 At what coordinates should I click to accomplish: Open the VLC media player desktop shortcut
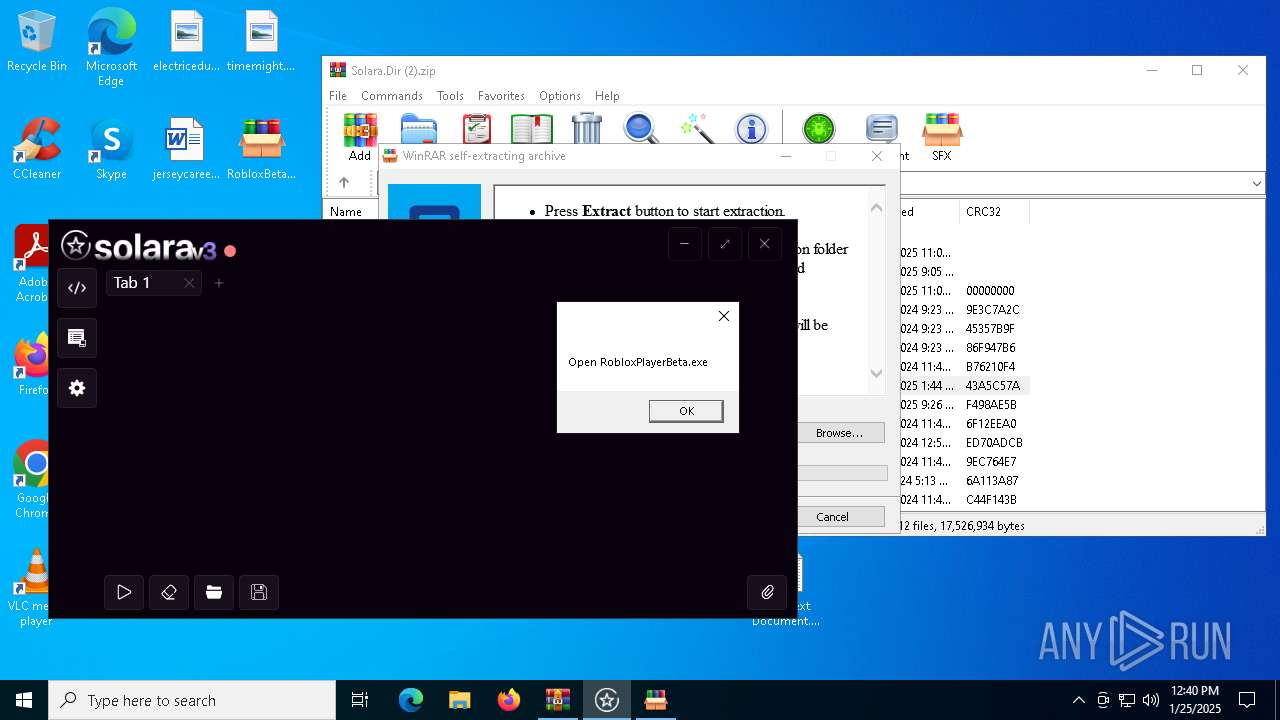(x=35, y=588)
